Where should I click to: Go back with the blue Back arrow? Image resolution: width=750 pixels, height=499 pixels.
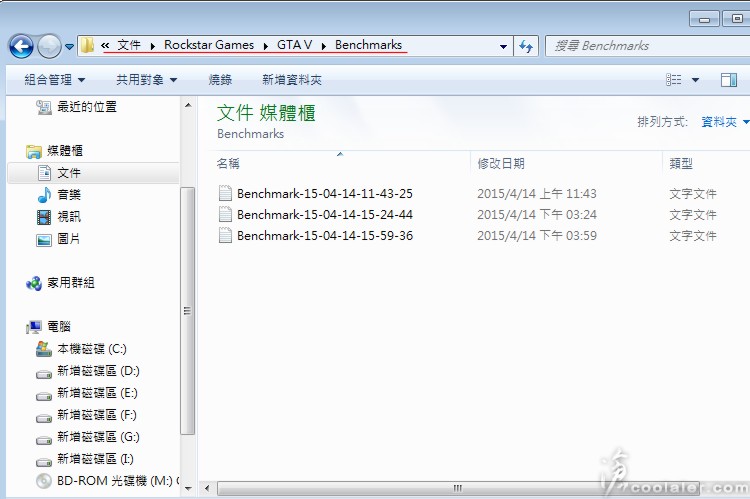(x=22, y=46)
